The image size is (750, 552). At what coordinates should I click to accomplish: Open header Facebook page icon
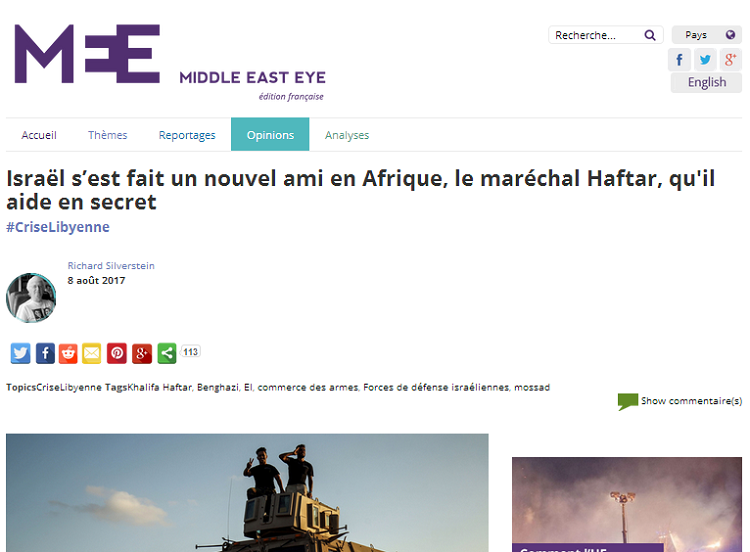(680, 59)
